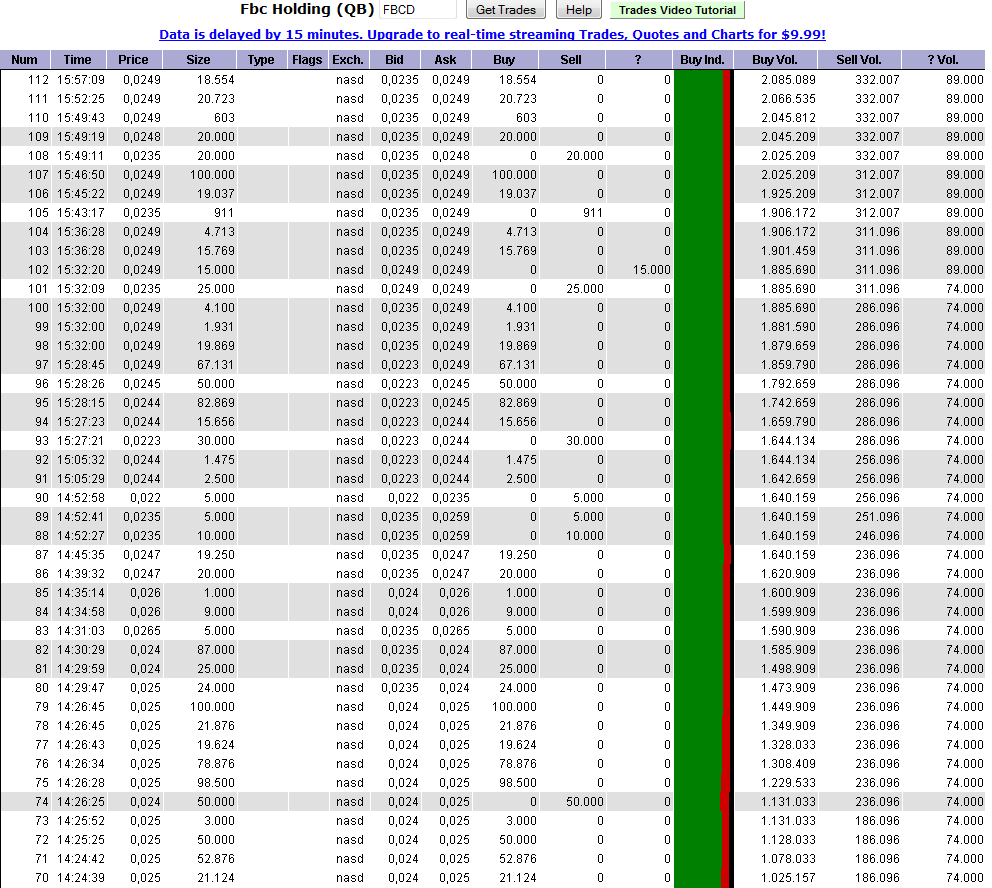This screenshot has width=992, height=888.
Task: Open the Trades Video Tutorial button
Action: click(677, 9)
